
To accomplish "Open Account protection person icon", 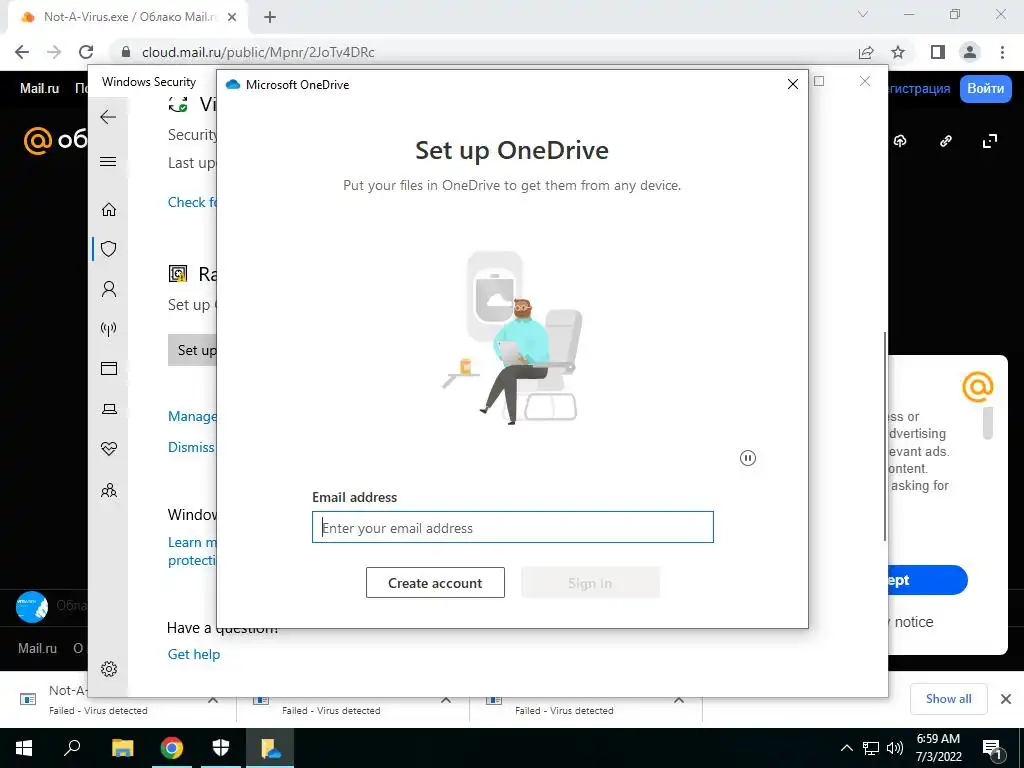I will click(108, 289).
